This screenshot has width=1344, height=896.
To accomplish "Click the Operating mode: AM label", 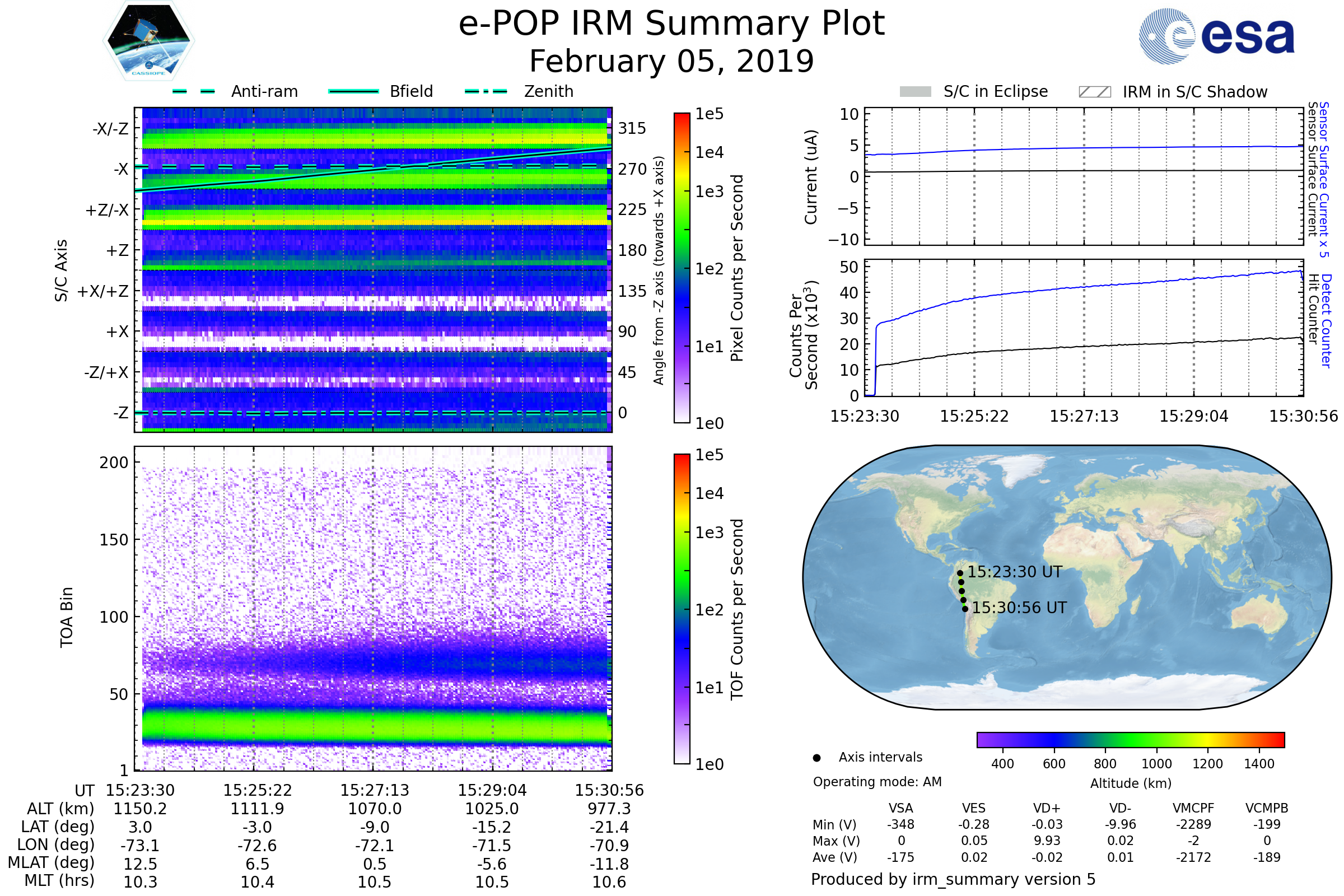I will pos(877,782).
